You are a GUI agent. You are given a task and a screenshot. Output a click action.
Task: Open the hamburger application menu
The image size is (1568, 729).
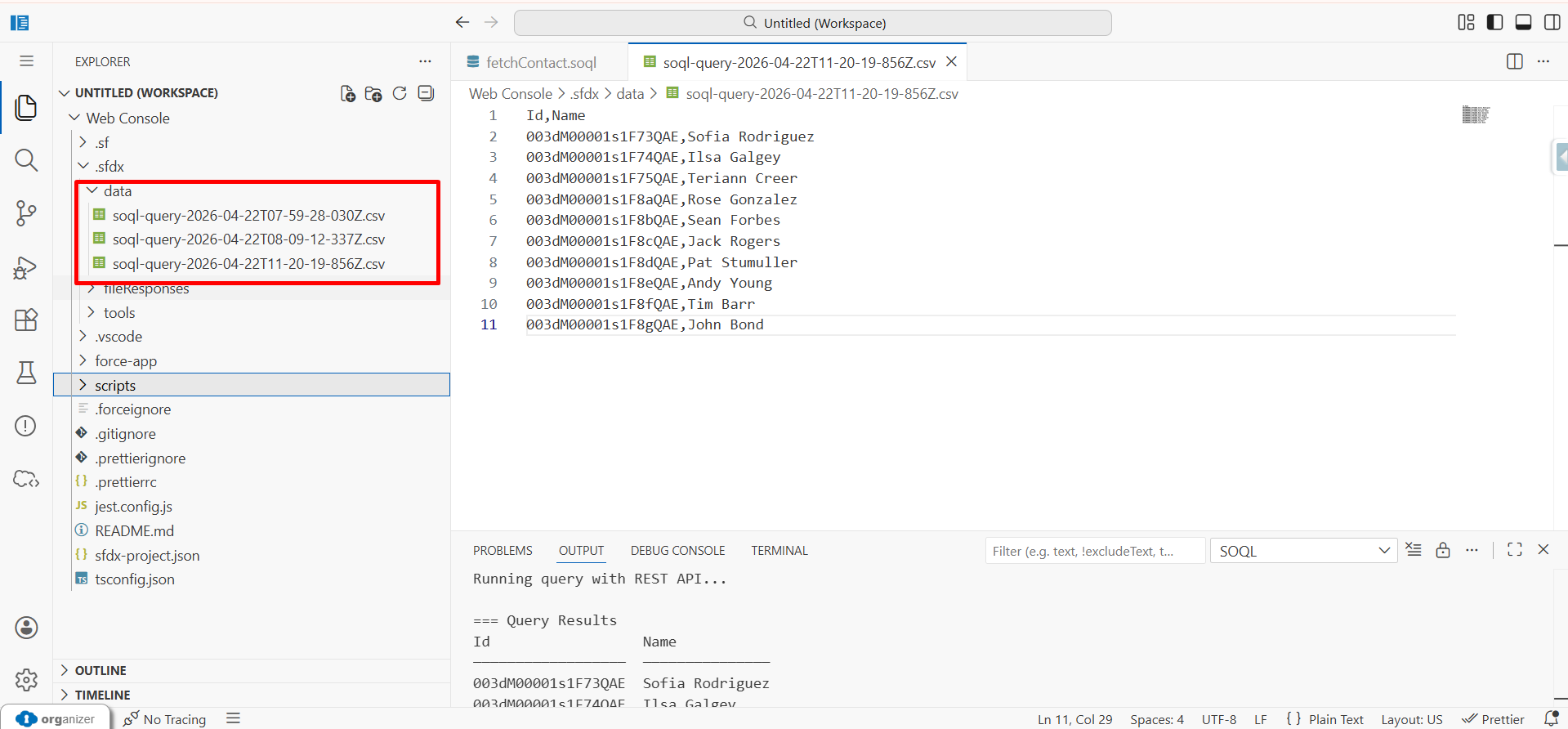coord(26,61)
